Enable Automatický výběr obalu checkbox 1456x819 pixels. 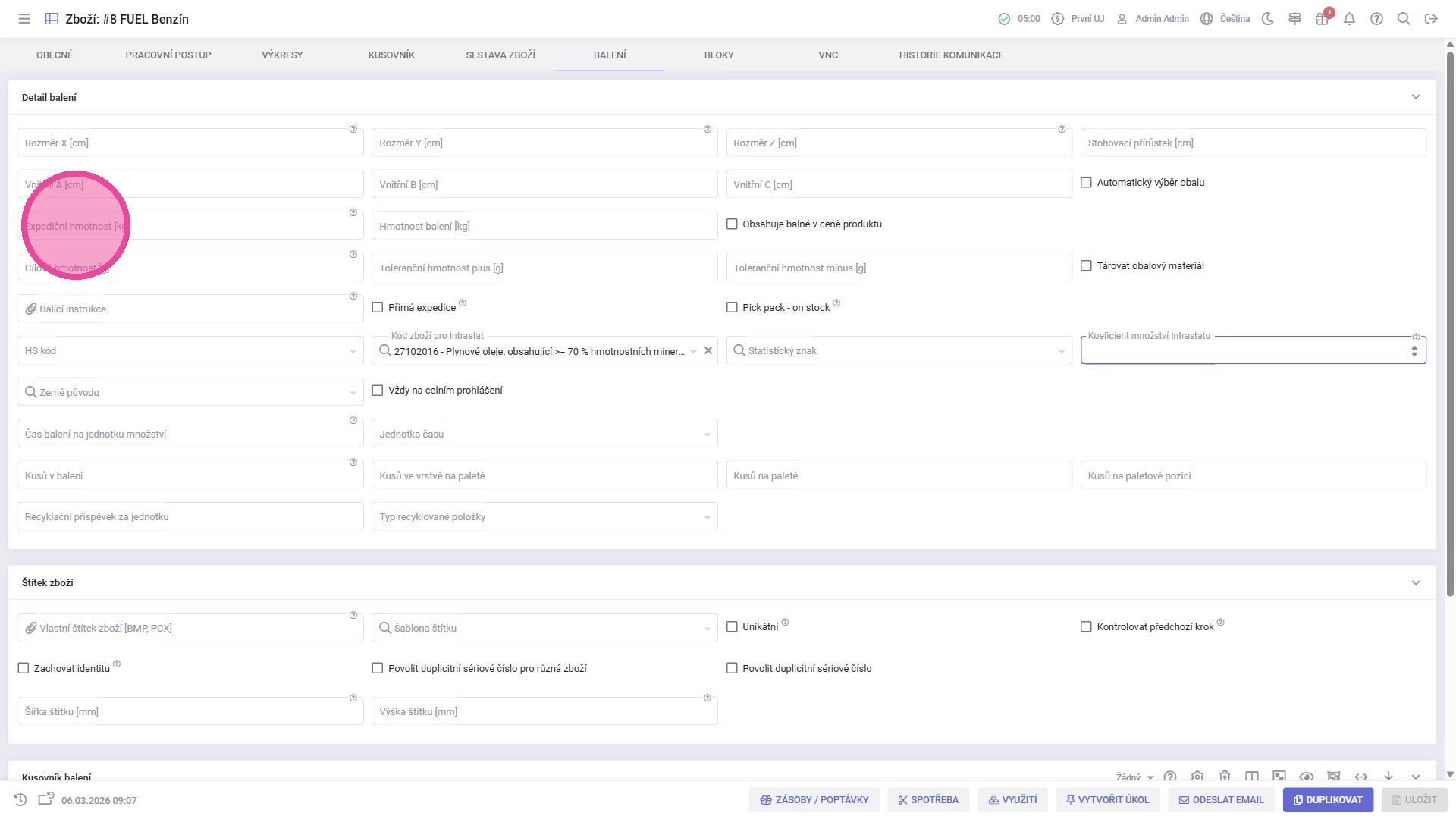pyautogui.click(x=1086, y=183)
